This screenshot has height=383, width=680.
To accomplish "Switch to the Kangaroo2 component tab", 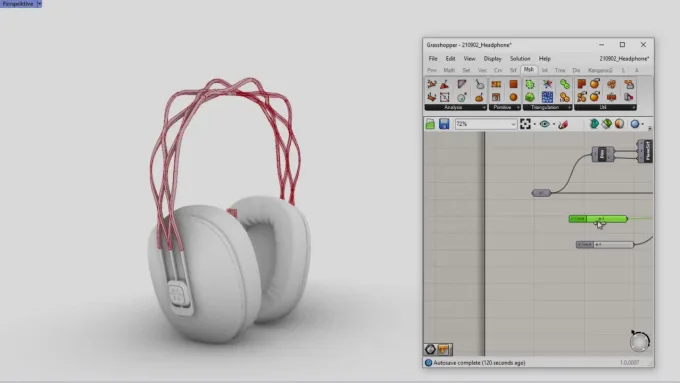I will click(600, 70).
